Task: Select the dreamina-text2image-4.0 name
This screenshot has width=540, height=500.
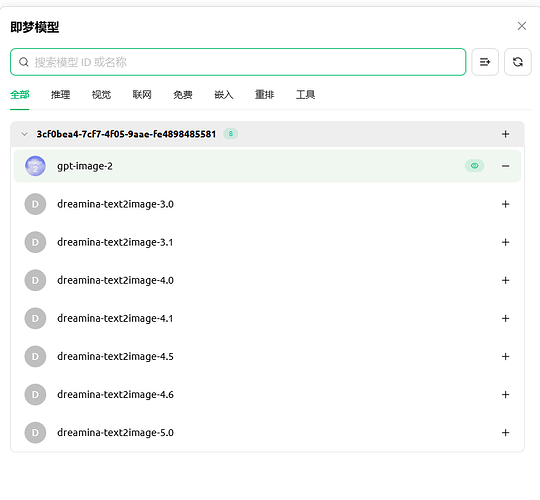Action: [115, 280]
